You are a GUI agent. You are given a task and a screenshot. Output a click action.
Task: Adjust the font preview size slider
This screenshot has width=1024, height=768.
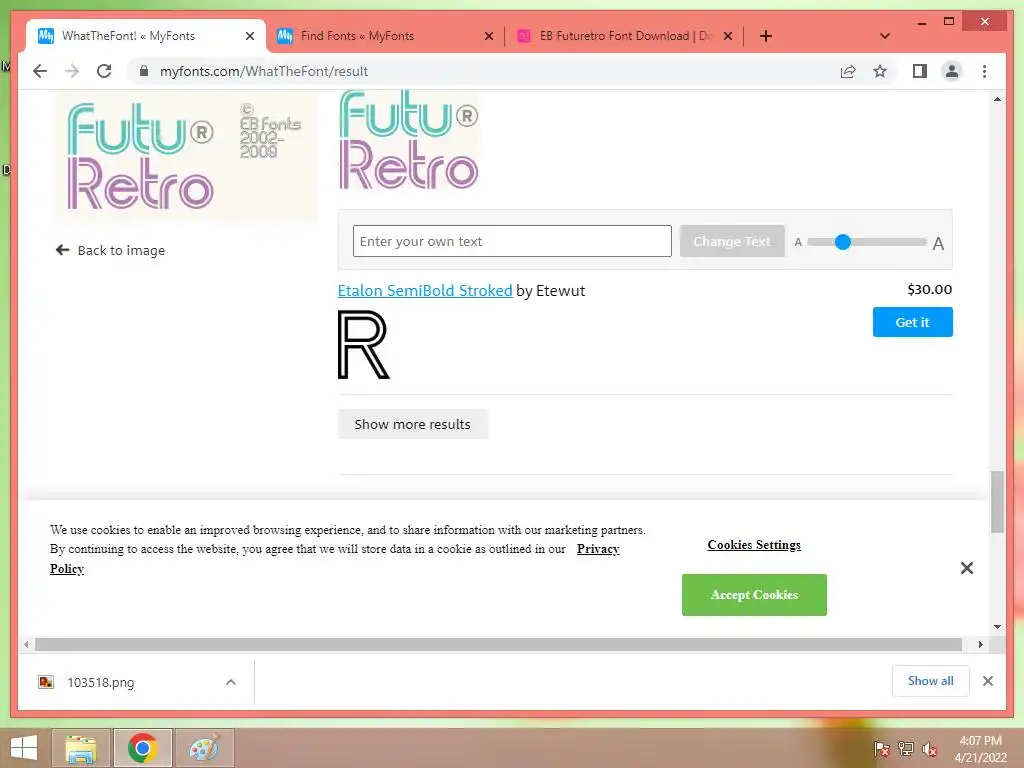(843, 242)
